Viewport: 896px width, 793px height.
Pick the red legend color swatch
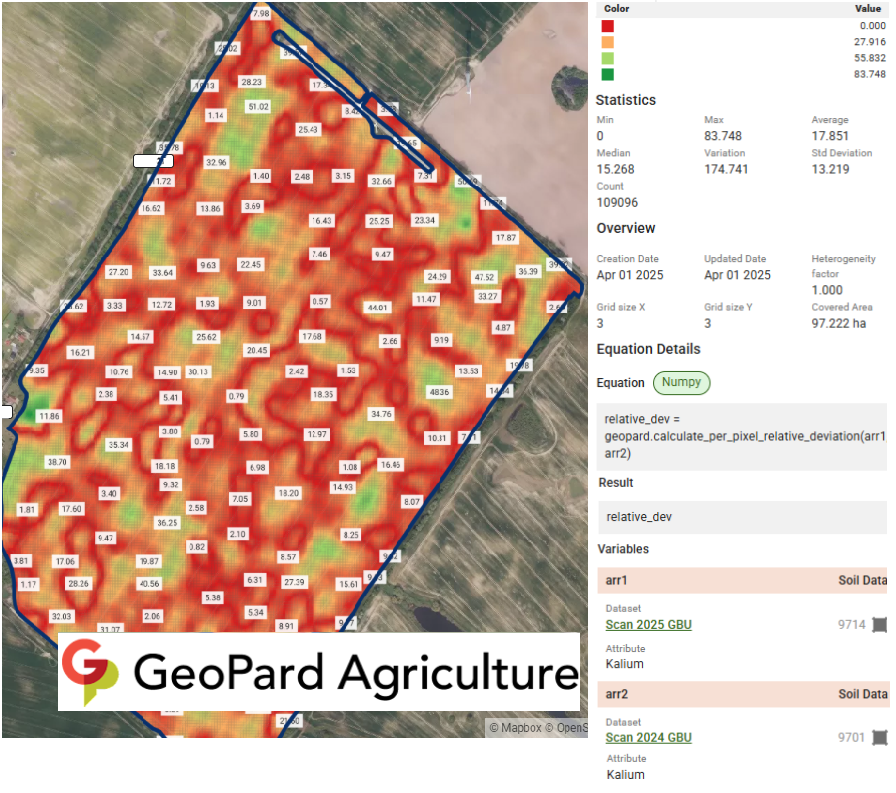coord(607,26)
